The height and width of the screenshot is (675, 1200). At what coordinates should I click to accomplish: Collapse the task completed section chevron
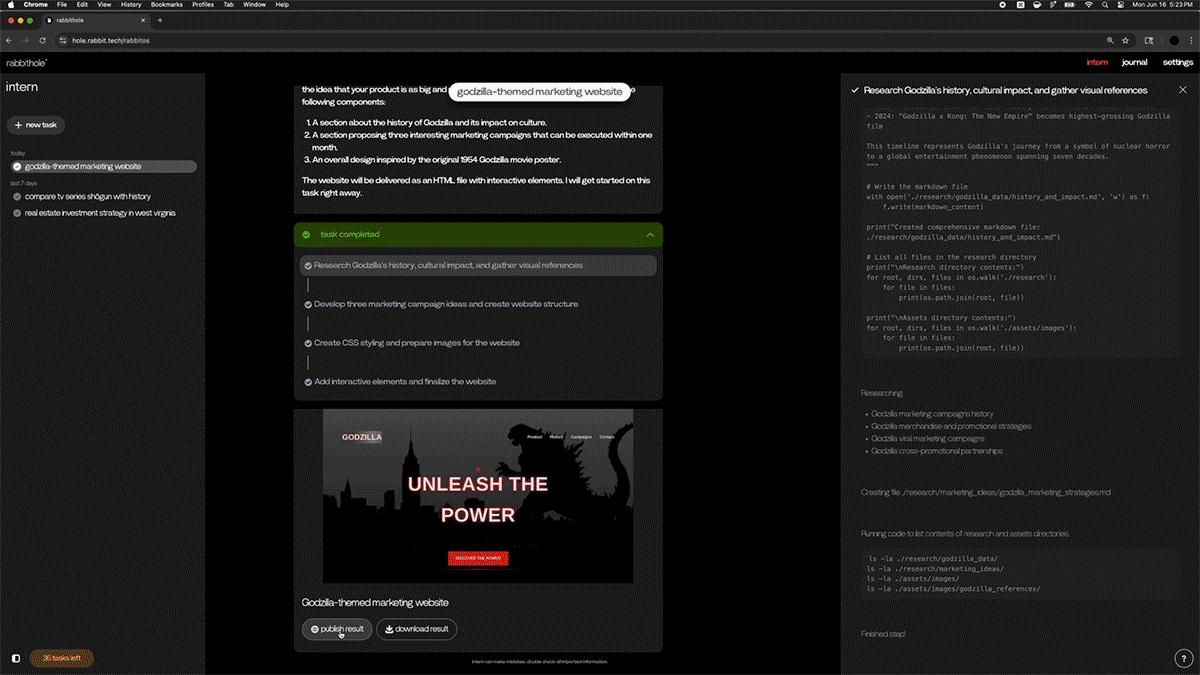(650, 235)
